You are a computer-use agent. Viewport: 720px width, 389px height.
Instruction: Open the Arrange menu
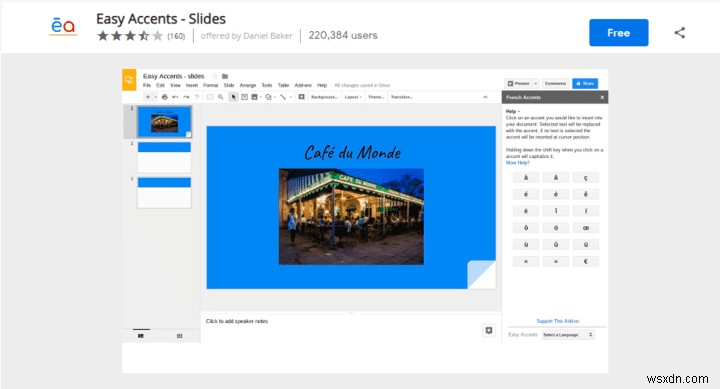pyautogui.click(x=248, y=85)
